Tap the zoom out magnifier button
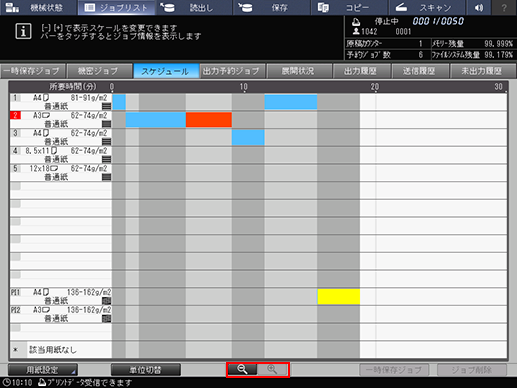Screen dimensions: 517x388 pos(242,369)
